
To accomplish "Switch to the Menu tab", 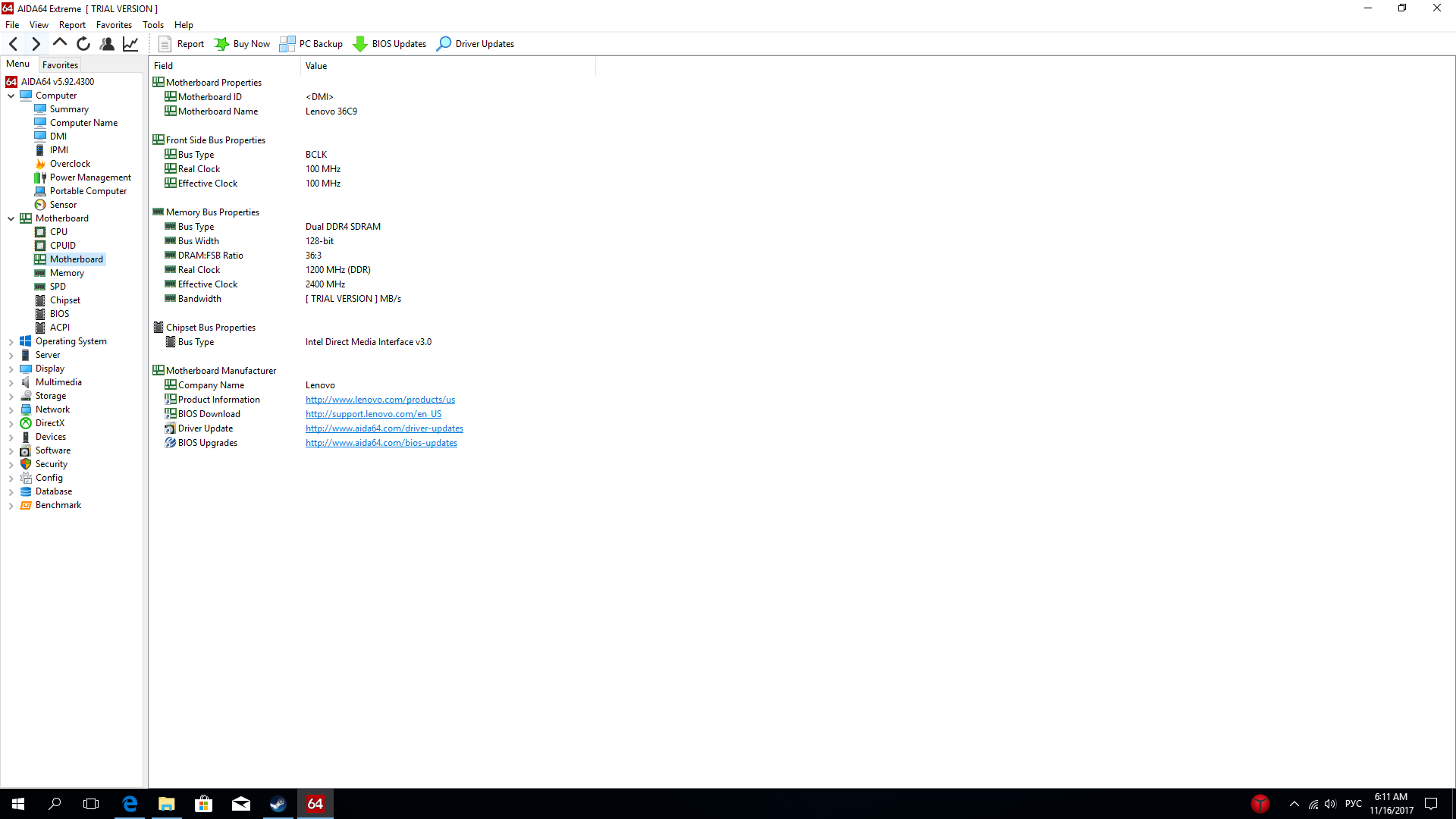I will pos(18,64).
